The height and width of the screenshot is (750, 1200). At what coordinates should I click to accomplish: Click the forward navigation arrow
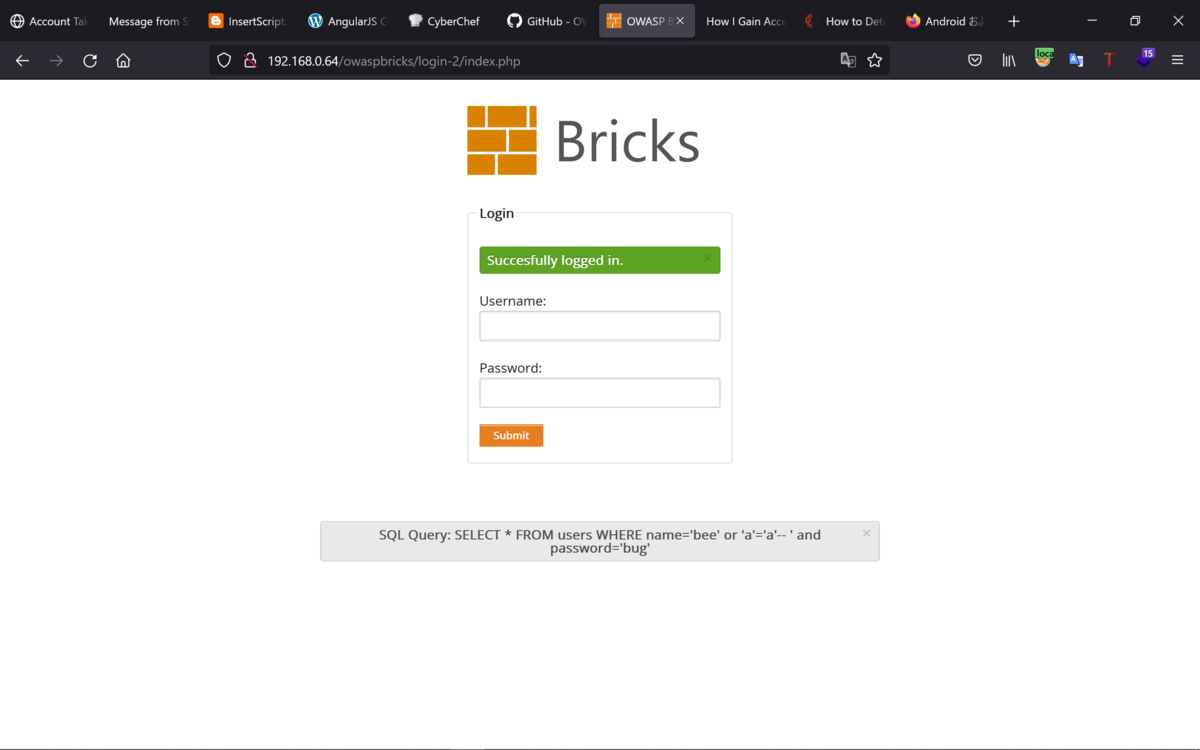(x=56, y=61)
